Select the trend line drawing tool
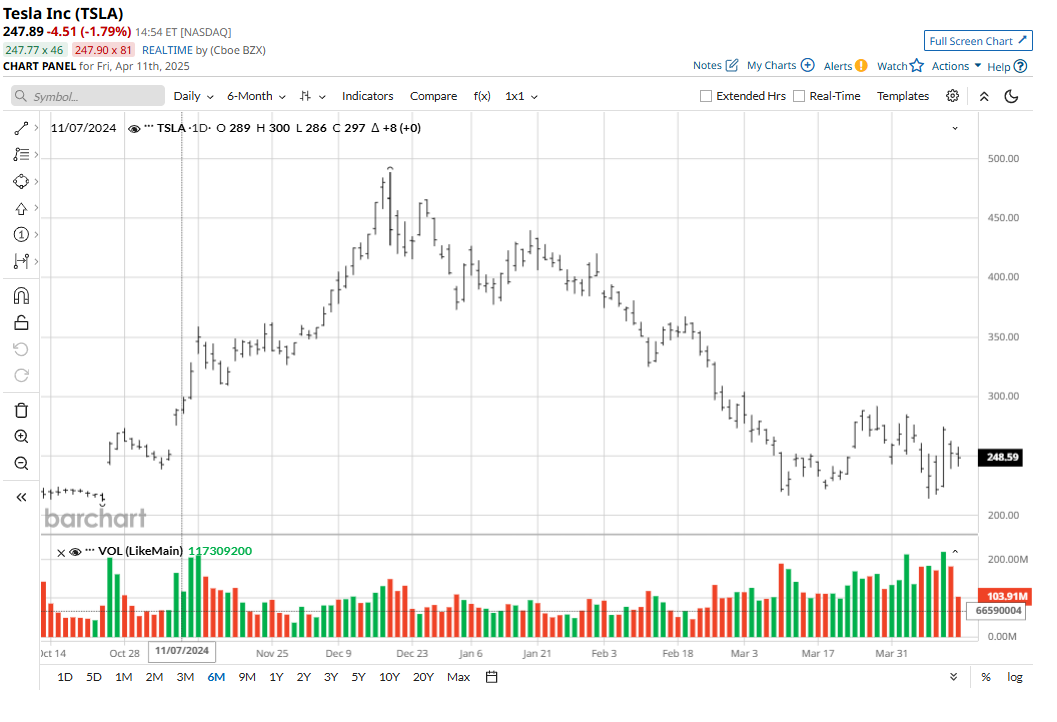Image resolution: width=1057 pixels, height=722 pixels. pos(21,129)
